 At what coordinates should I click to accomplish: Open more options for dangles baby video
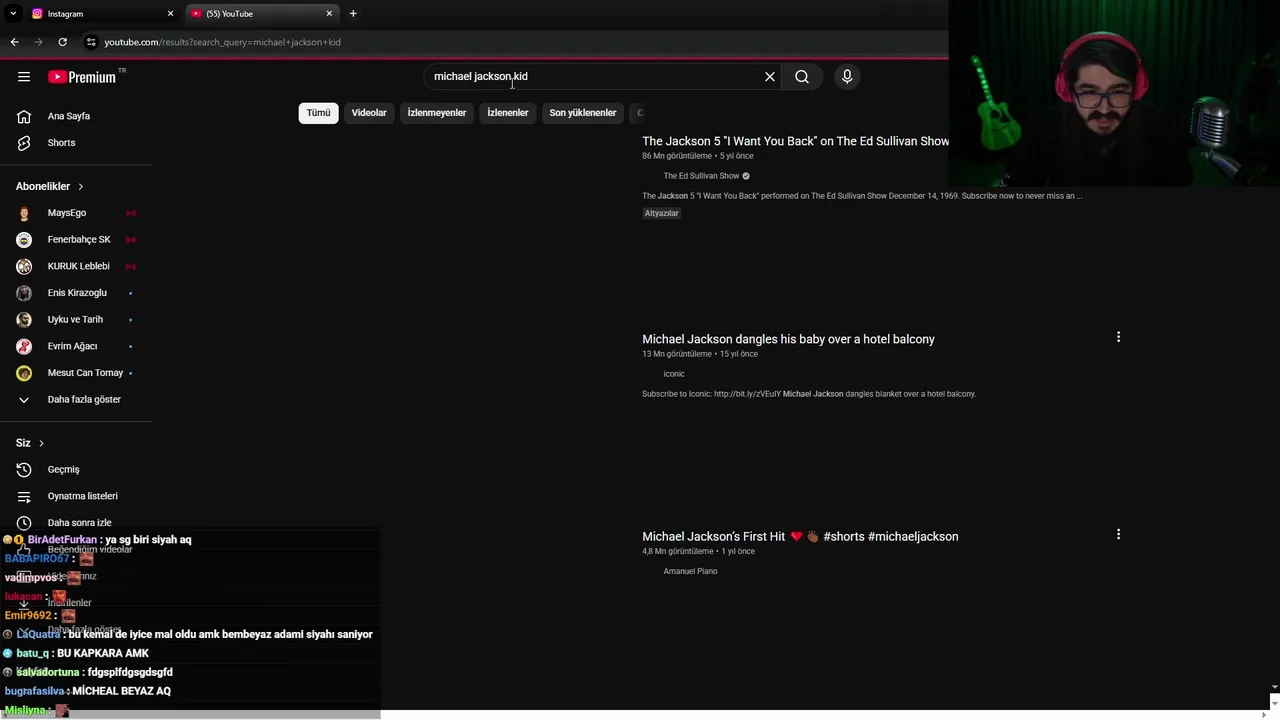click(x=1118, y=337)
